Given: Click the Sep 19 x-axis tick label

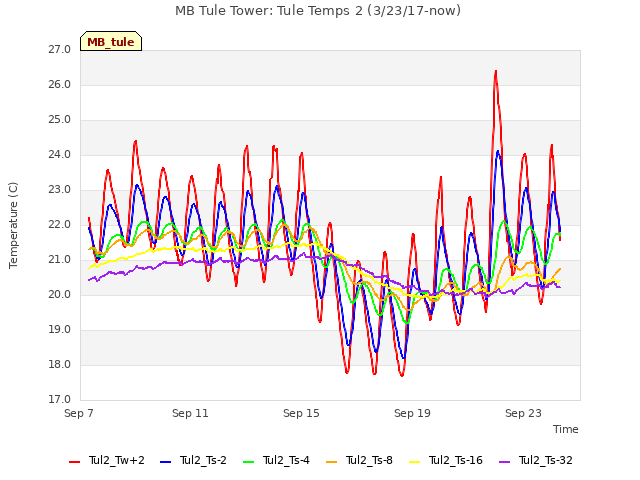Looking at the screenshot, I should [x=412, y=413].
